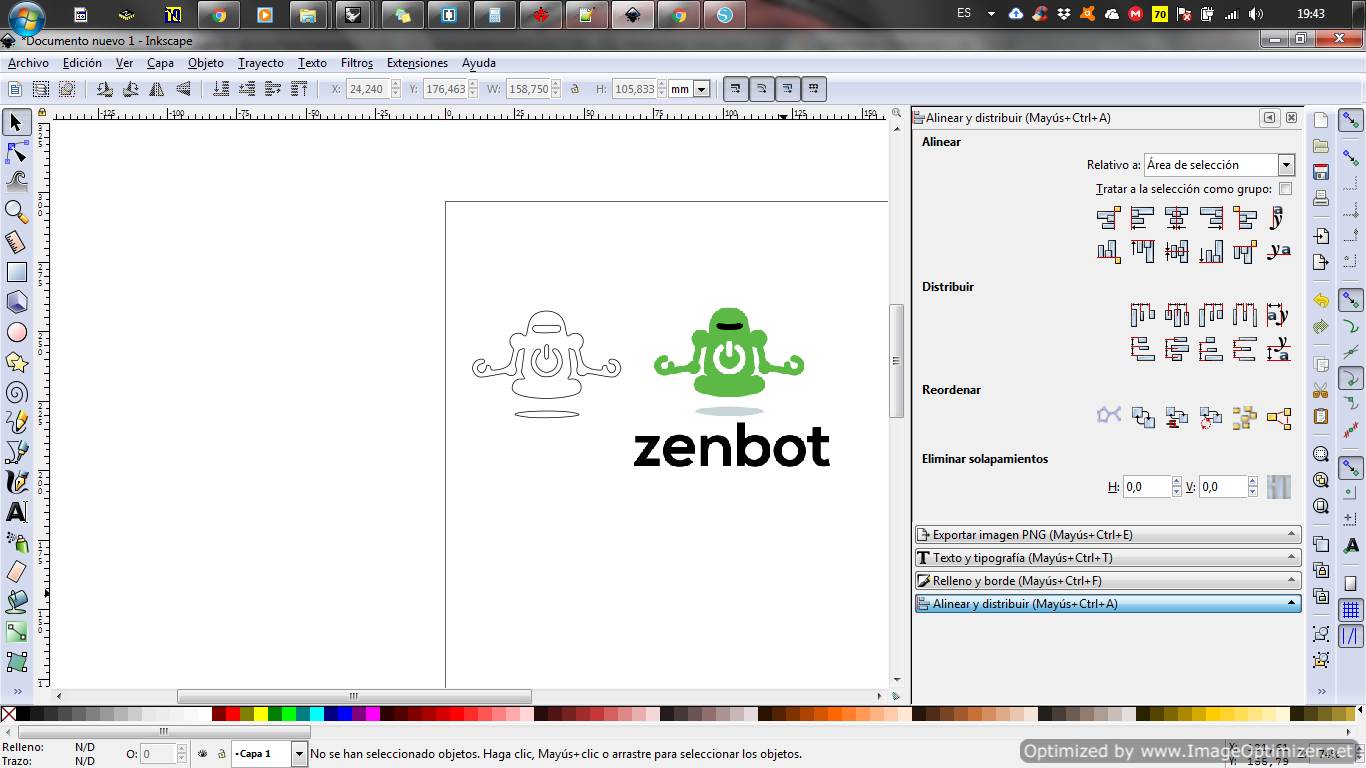This screenshot has width=1366, height=768.
Task: Select the Selector arrow tool
Action: point(16,122)
